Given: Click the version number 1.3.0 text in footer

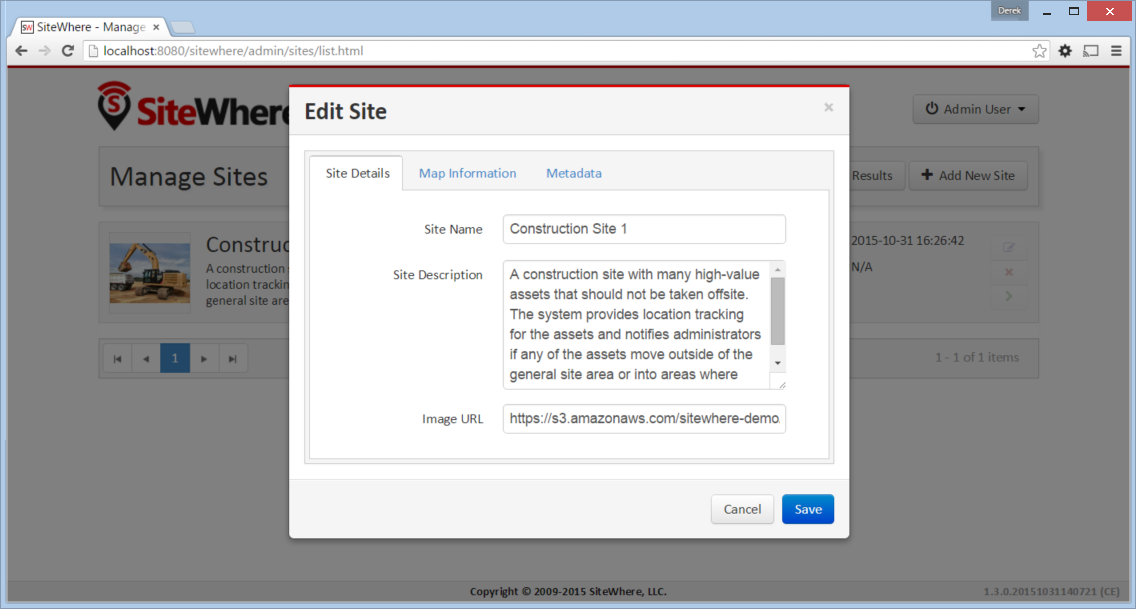Looking at the screenshot, I should tap(1051, 592).
